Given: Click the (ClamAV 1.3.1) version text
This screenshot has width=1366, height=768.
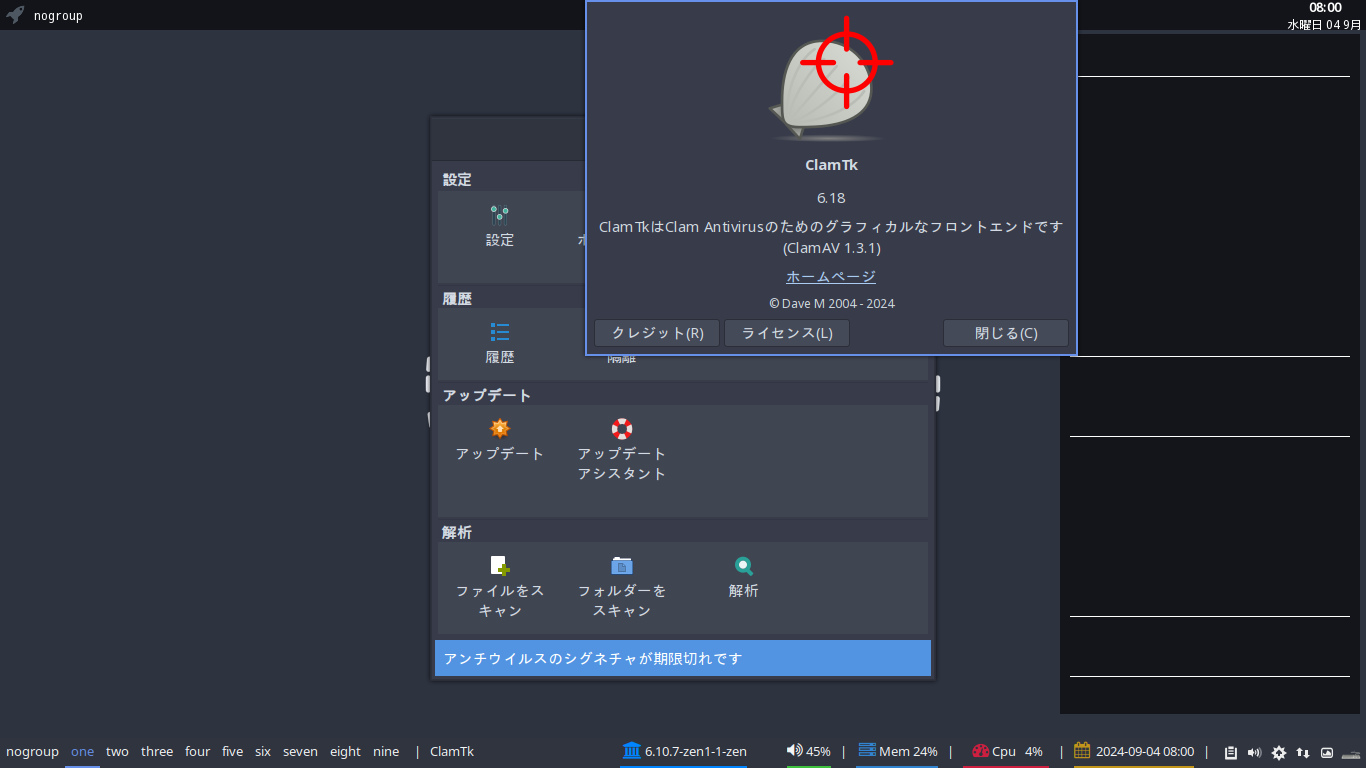Looking at the screenshot, I should click(x=831, y=248).
